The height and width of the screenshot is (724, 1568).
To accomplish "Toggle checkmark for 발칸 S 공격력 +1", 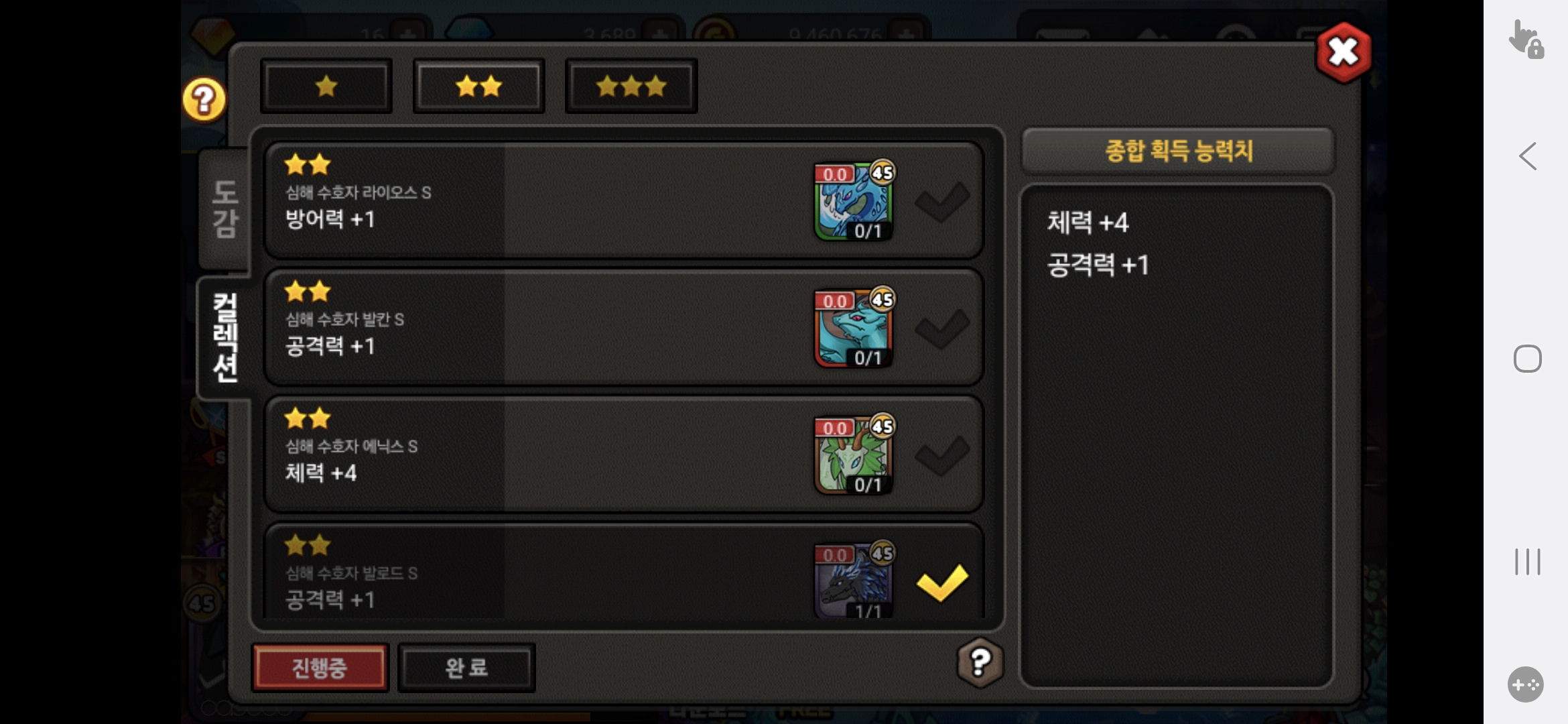I will [941, 328].
